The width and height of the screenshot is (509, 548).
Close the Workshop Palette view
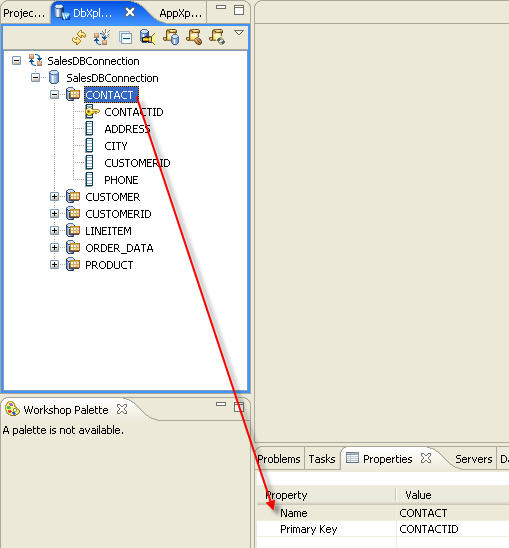122,409
